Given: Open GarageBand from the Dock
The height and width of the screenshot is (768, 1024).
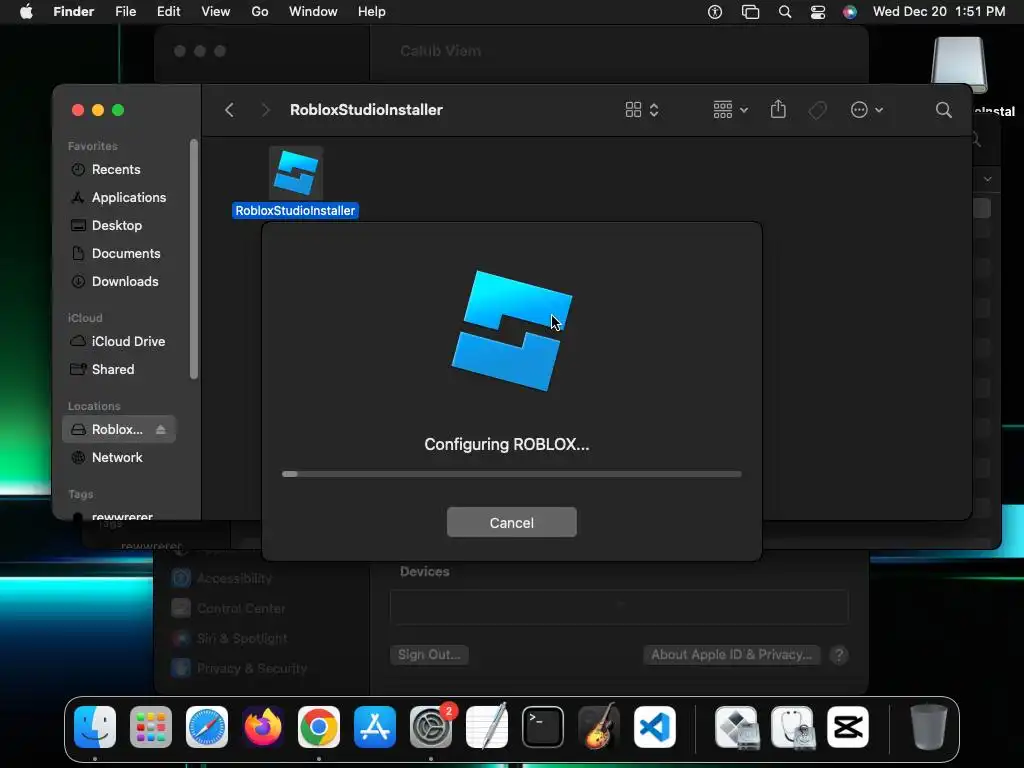Looking at the screenshot, I should [599, 727].
